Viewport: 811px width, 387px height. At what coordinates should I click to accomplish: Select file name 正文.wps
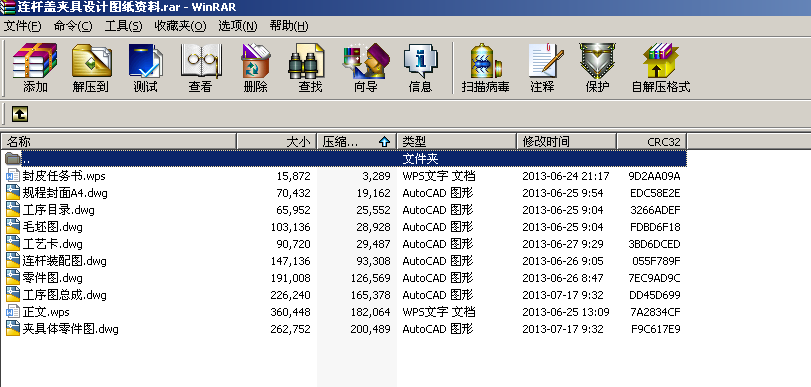point(46,312)
